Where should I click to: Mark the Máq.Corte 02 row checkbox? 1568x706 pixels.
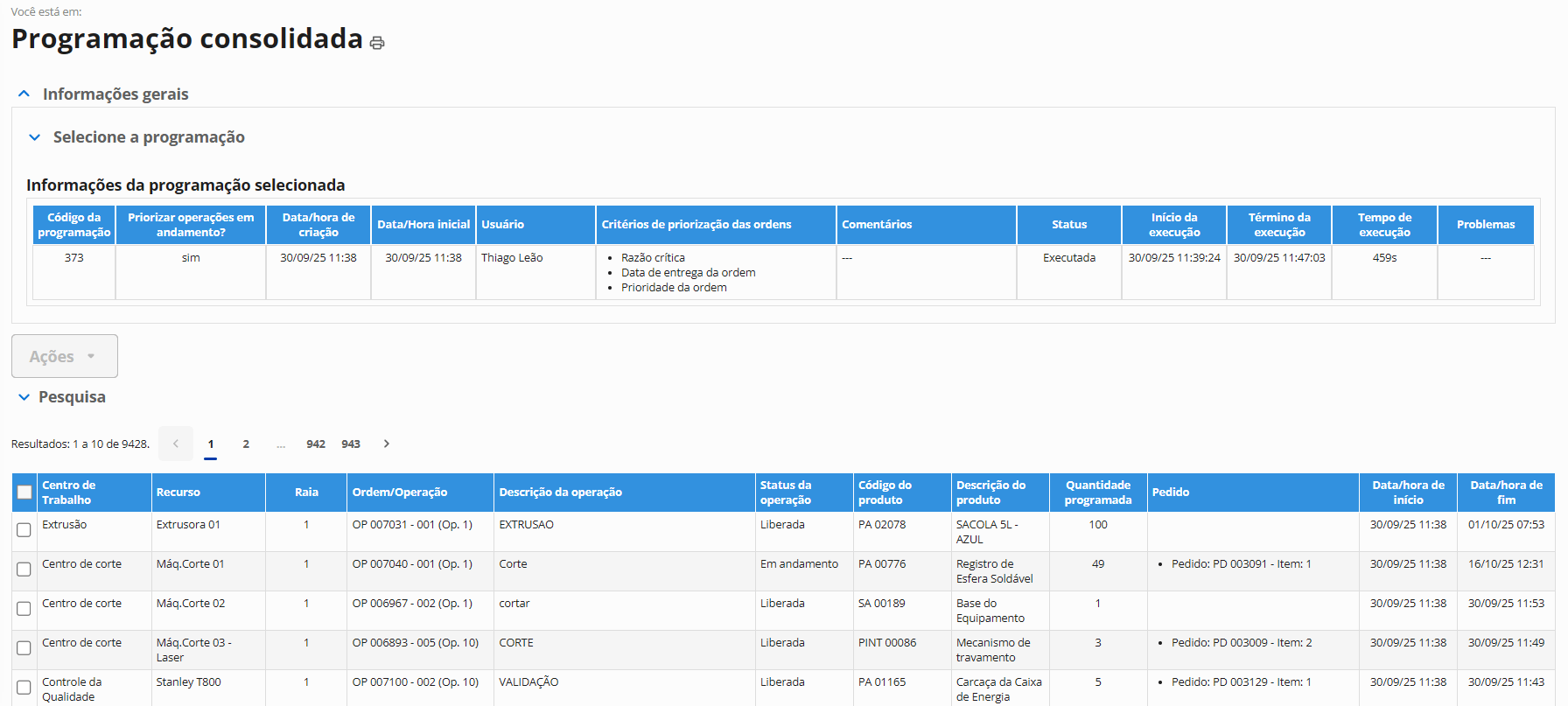pyautogui.click(x=24, y=609)
